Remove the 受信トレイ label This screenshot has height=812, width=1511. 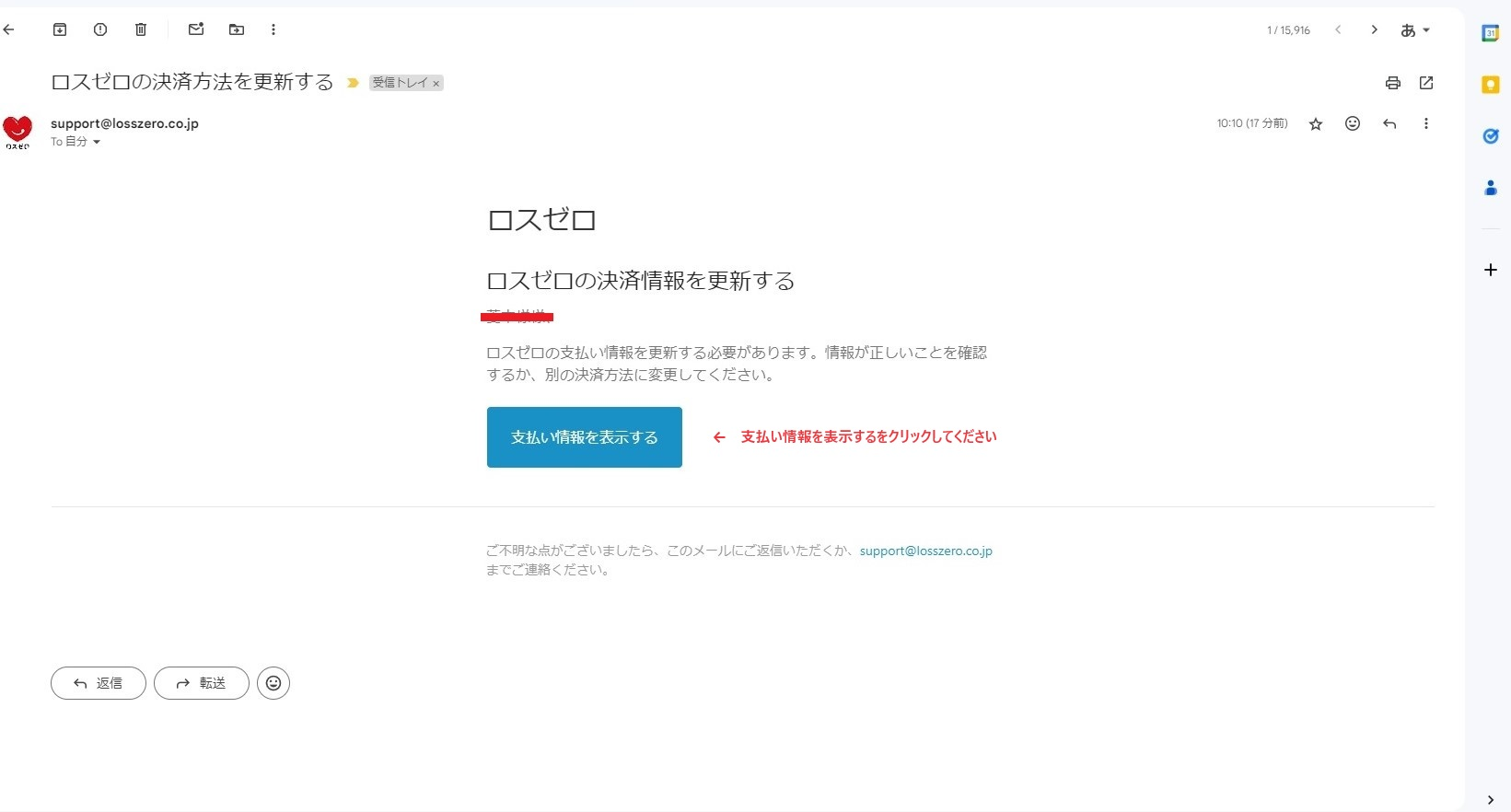[436, 83]
